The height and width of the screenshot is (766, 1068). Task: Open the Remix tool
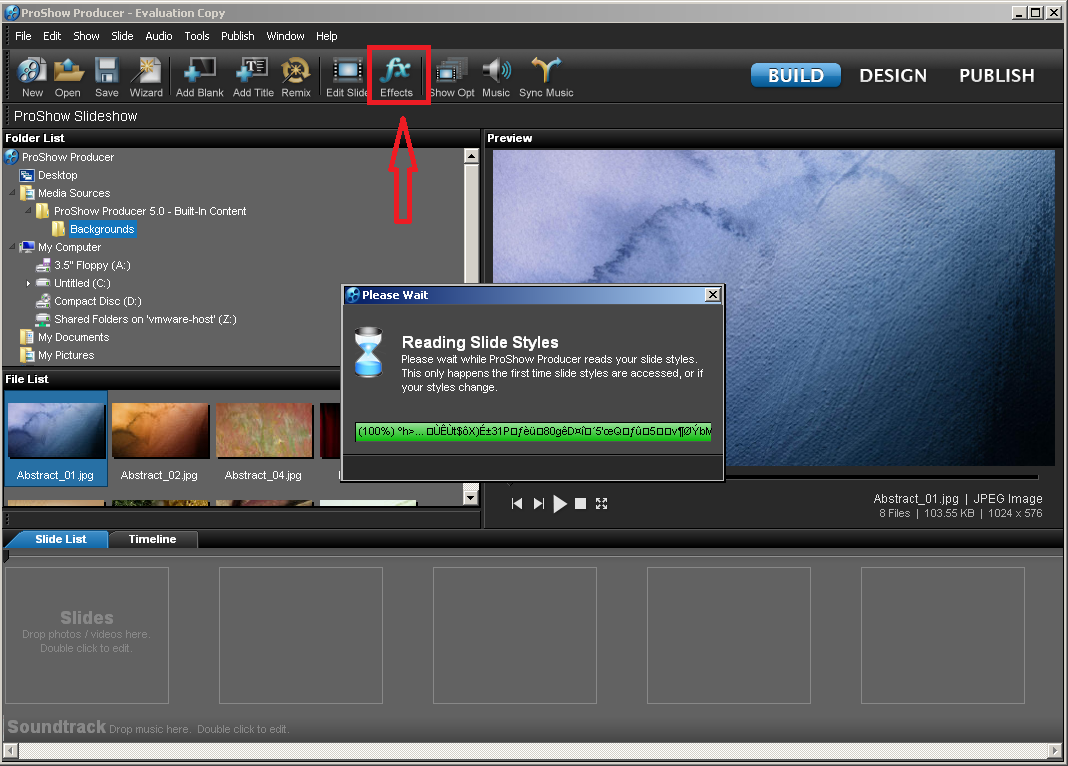click(296, 77)
